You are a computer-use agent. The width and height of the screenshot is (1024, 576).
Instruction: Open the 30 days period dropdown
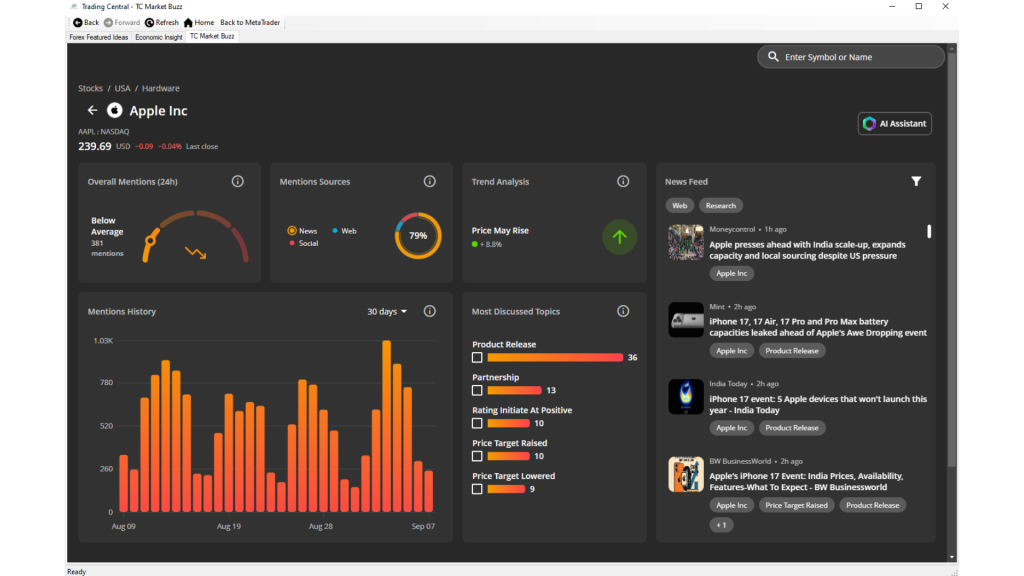pos(387,312)
